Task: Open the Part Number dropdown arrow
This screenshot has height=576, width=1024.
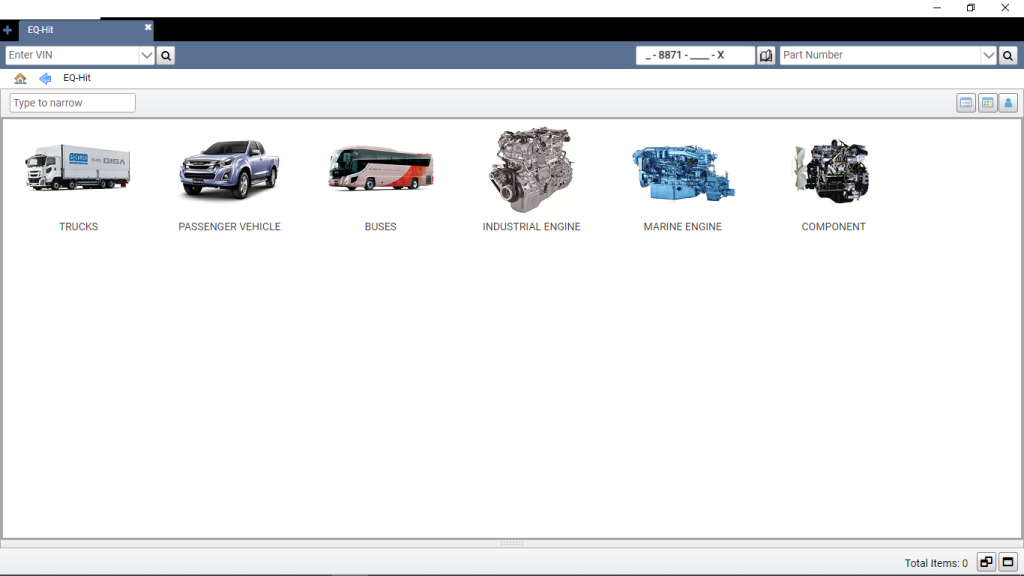Action: 989,55
